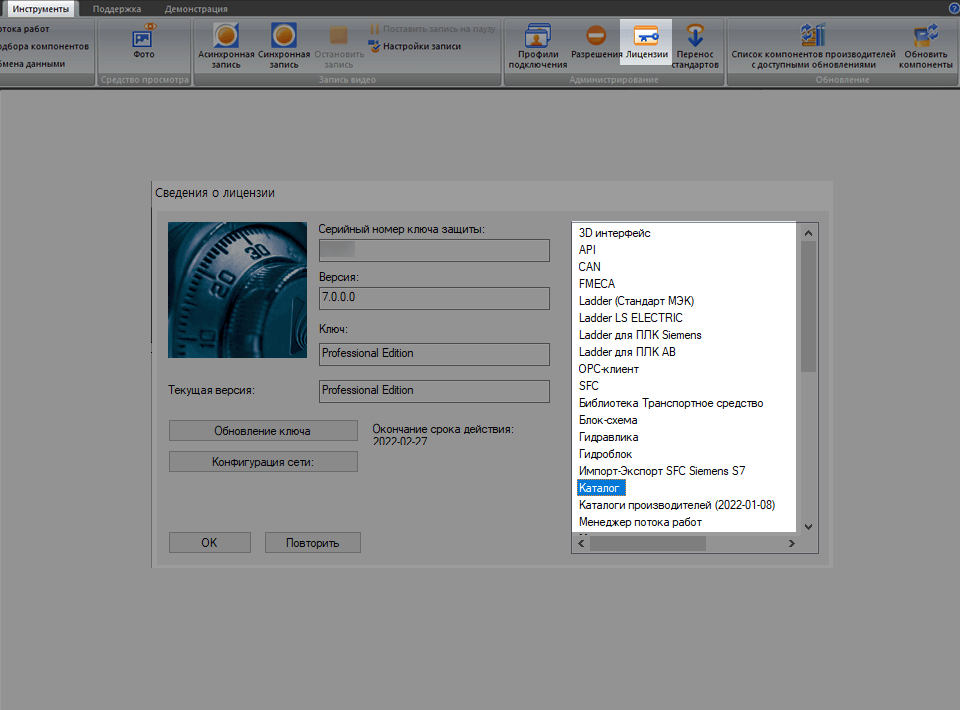The width and height of the screenshot is (960, 710).
Task: Click Обновить компоненты icon
Action: [x=926, y=37]
